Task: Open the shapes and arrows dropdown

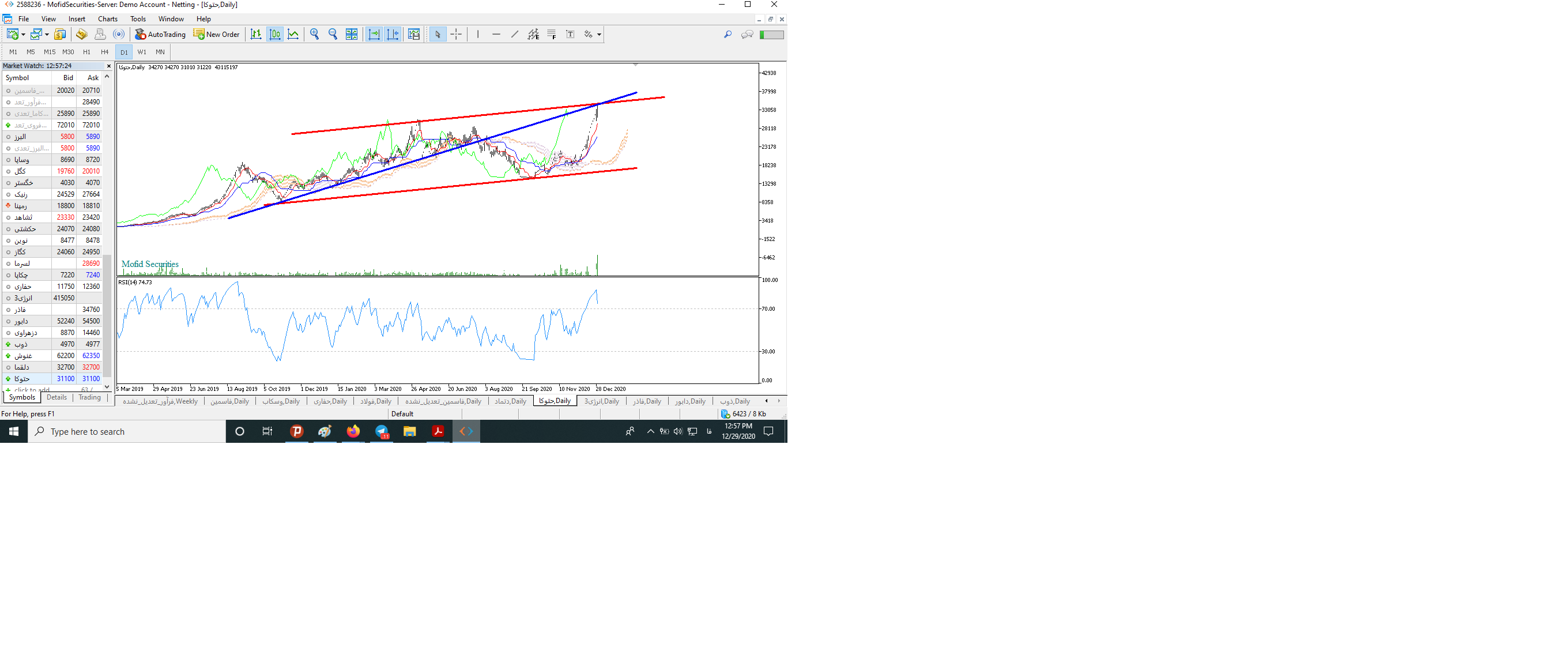Action: click(592, 34)
